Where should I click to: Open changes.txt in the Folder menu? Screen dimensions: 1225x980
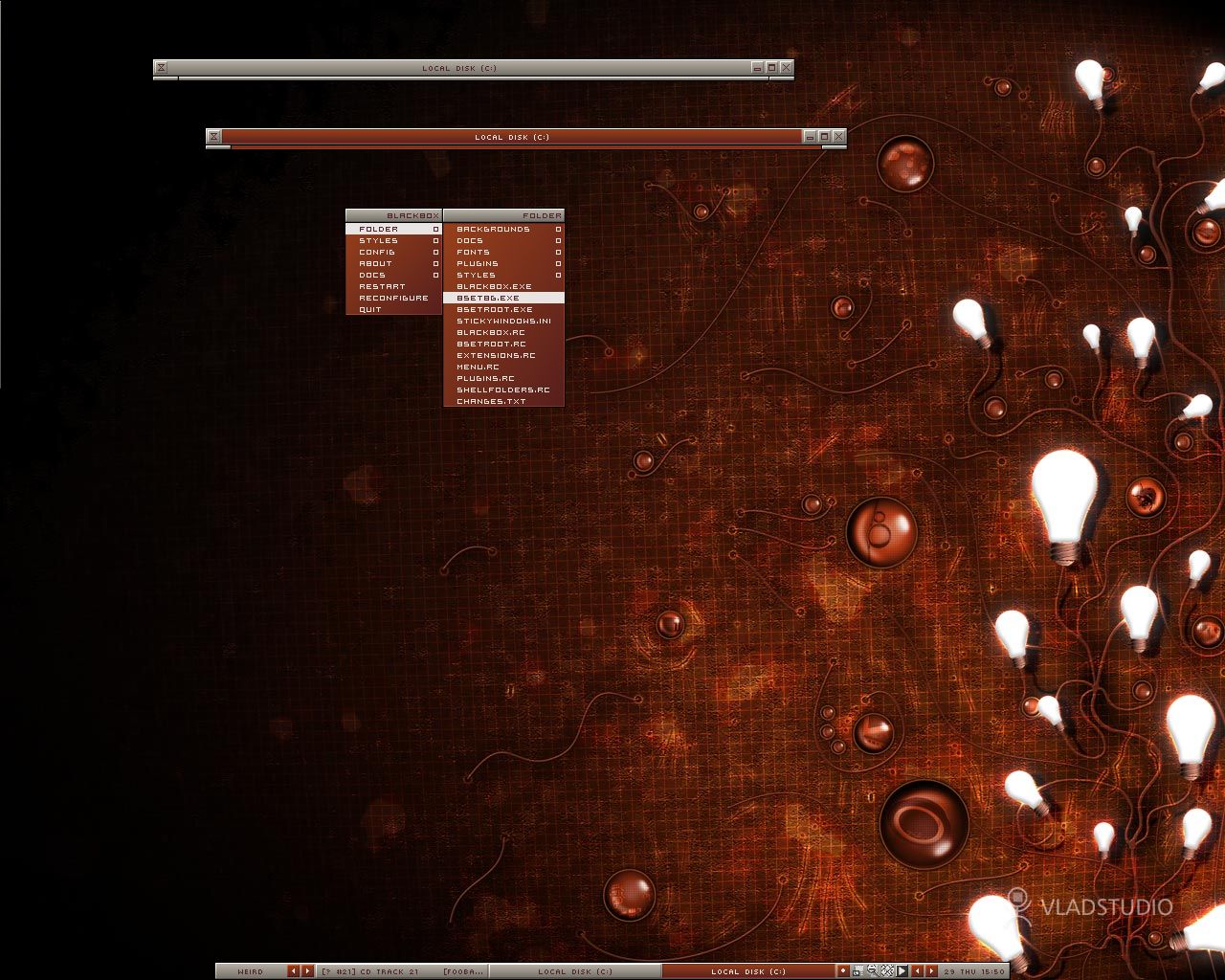503,401
